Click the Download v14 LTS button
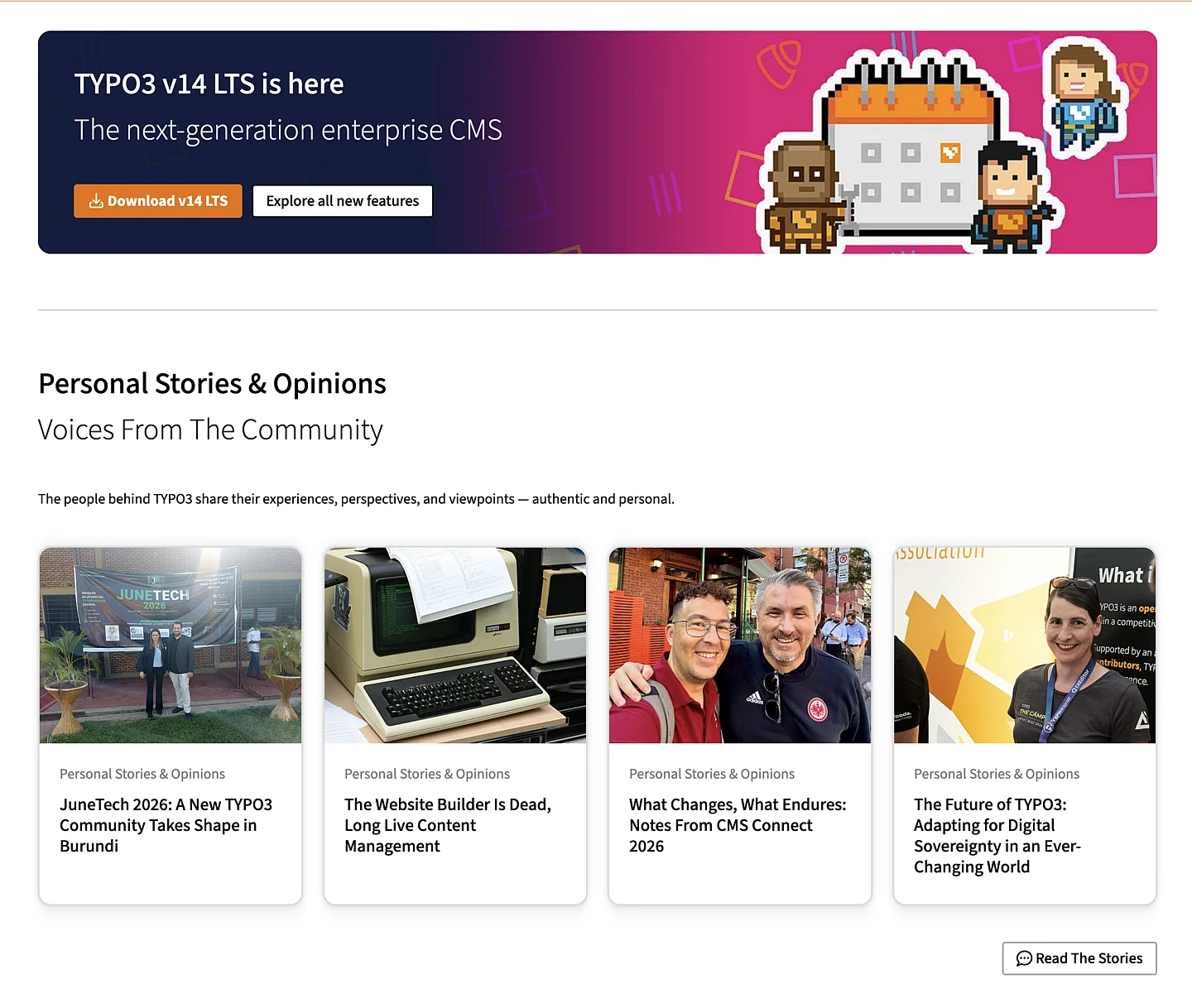The width and height of the screenshot is (1192, 1008). (158, 201)
